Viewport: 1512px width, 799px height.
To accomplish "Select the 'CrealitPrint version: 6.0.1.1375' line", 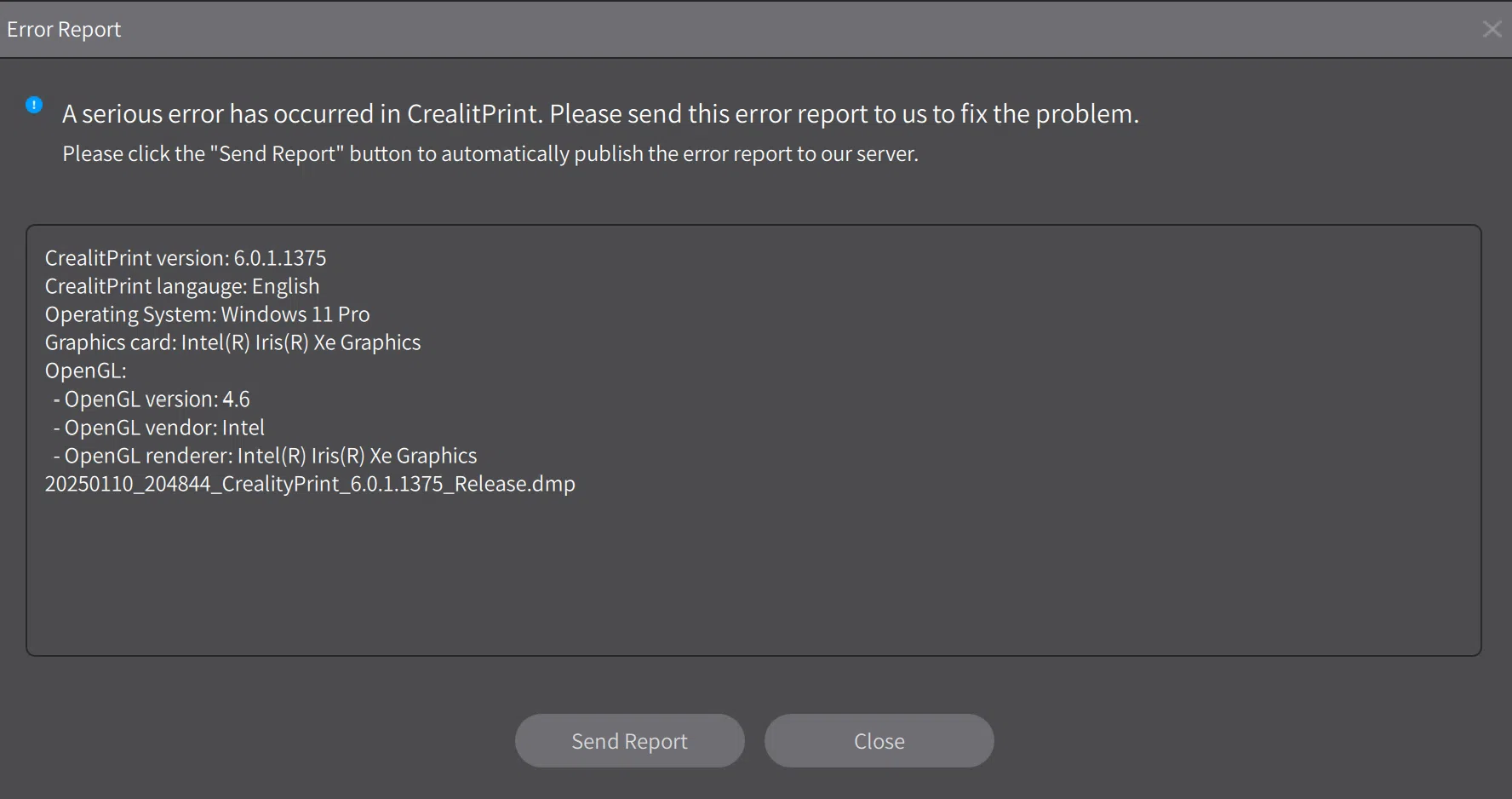I will 186,257.
